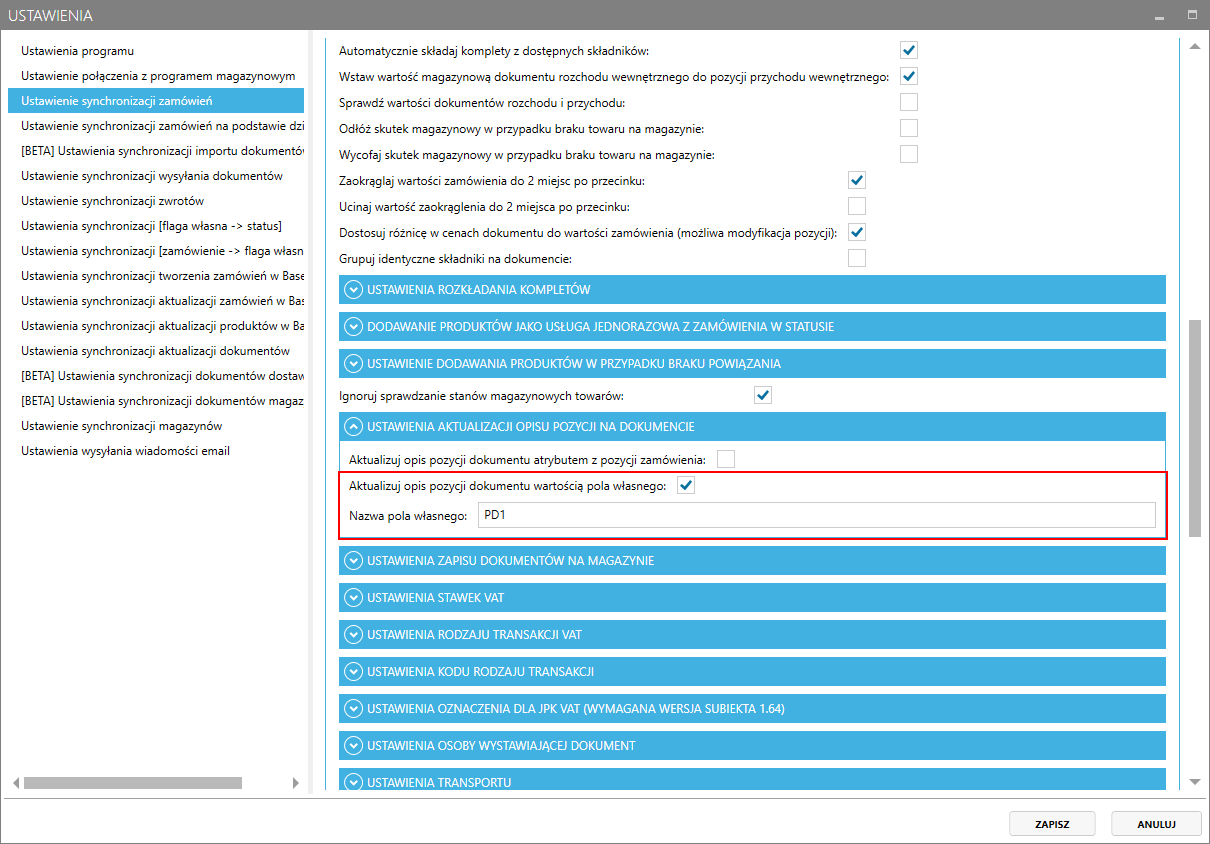Click the scroll right arrow in sidebar
1210x844 pixels.
(295, 783)
